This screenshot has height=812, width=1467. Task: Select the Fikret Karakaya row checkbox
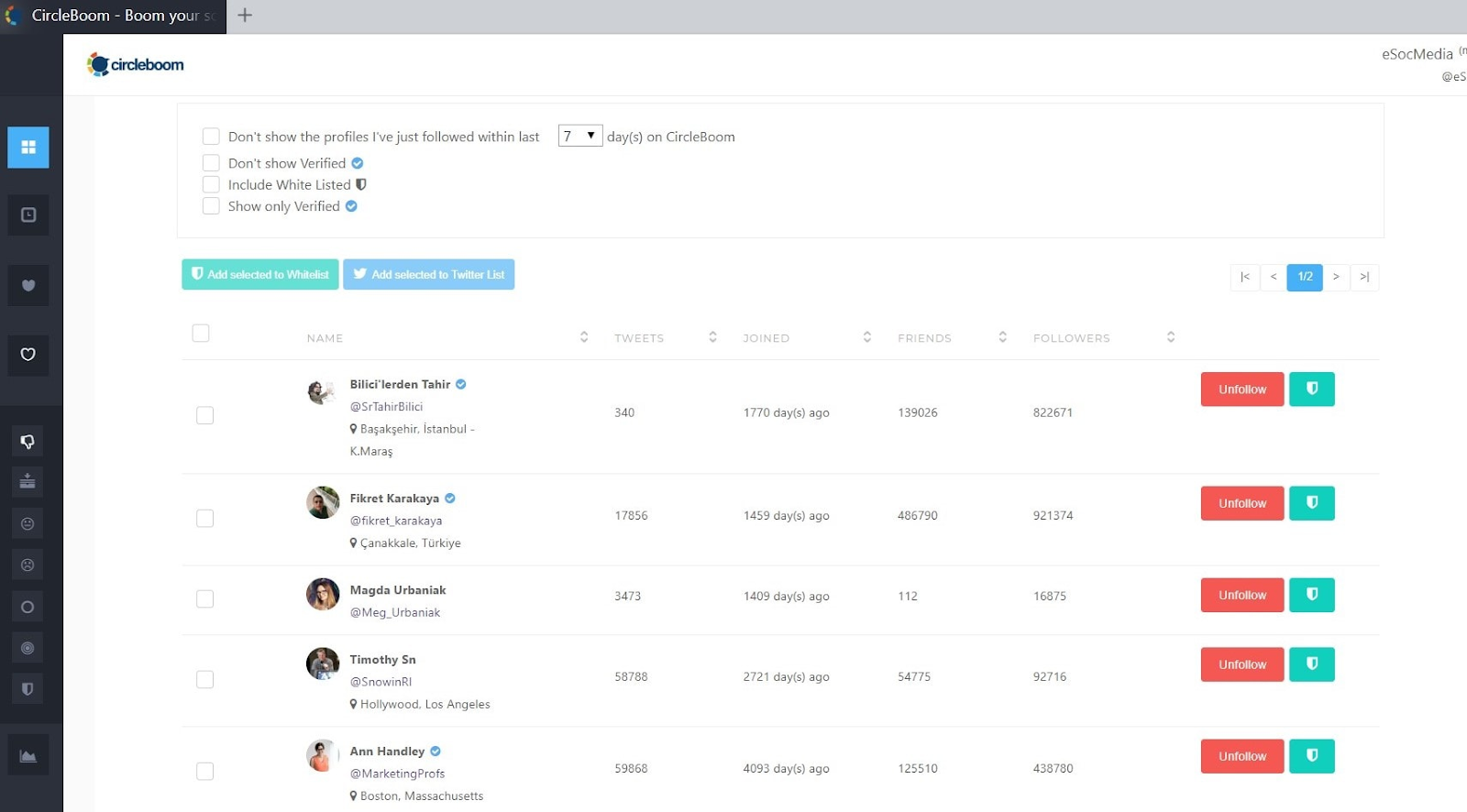[x=205, y=519]
